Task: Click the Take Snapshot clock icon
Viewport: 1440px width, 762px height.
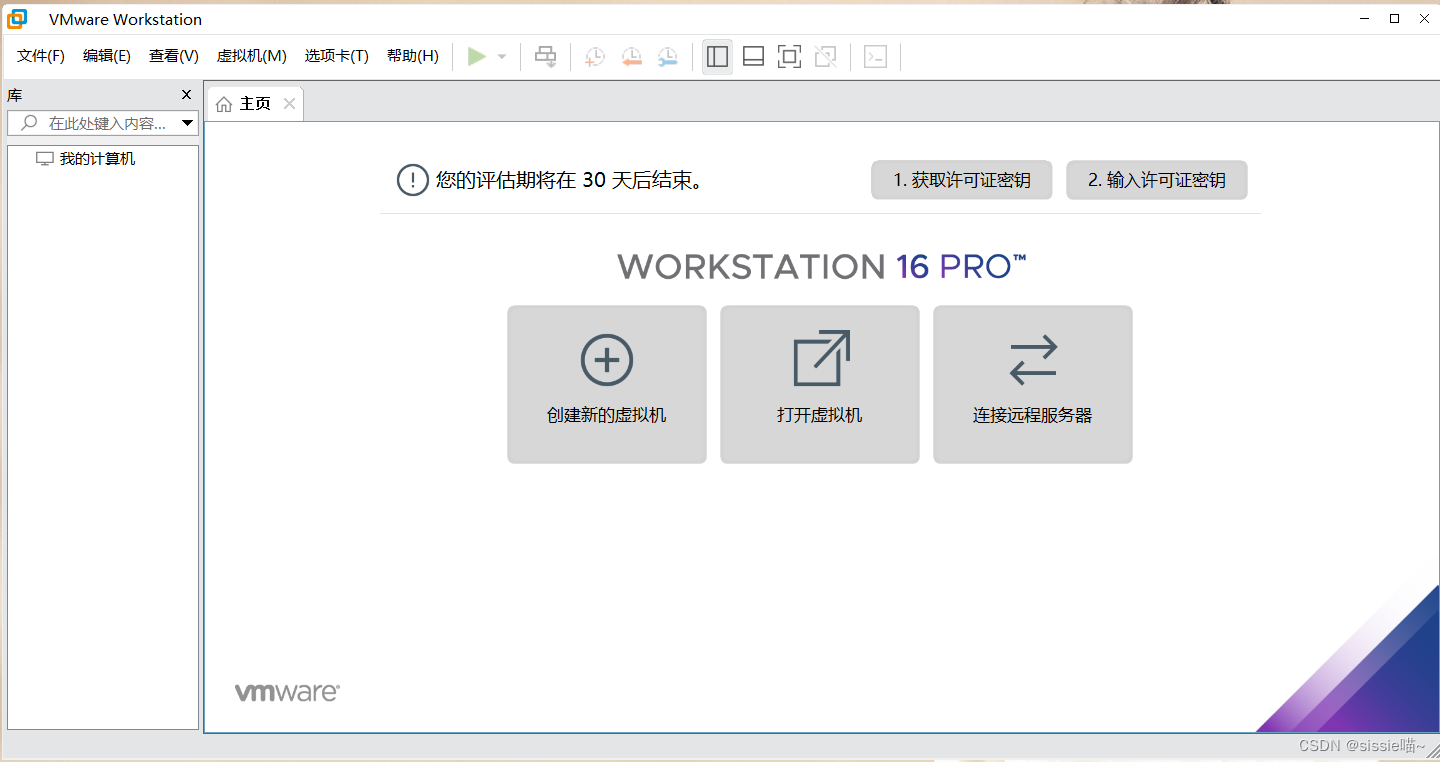Action: tap(595, 57)
